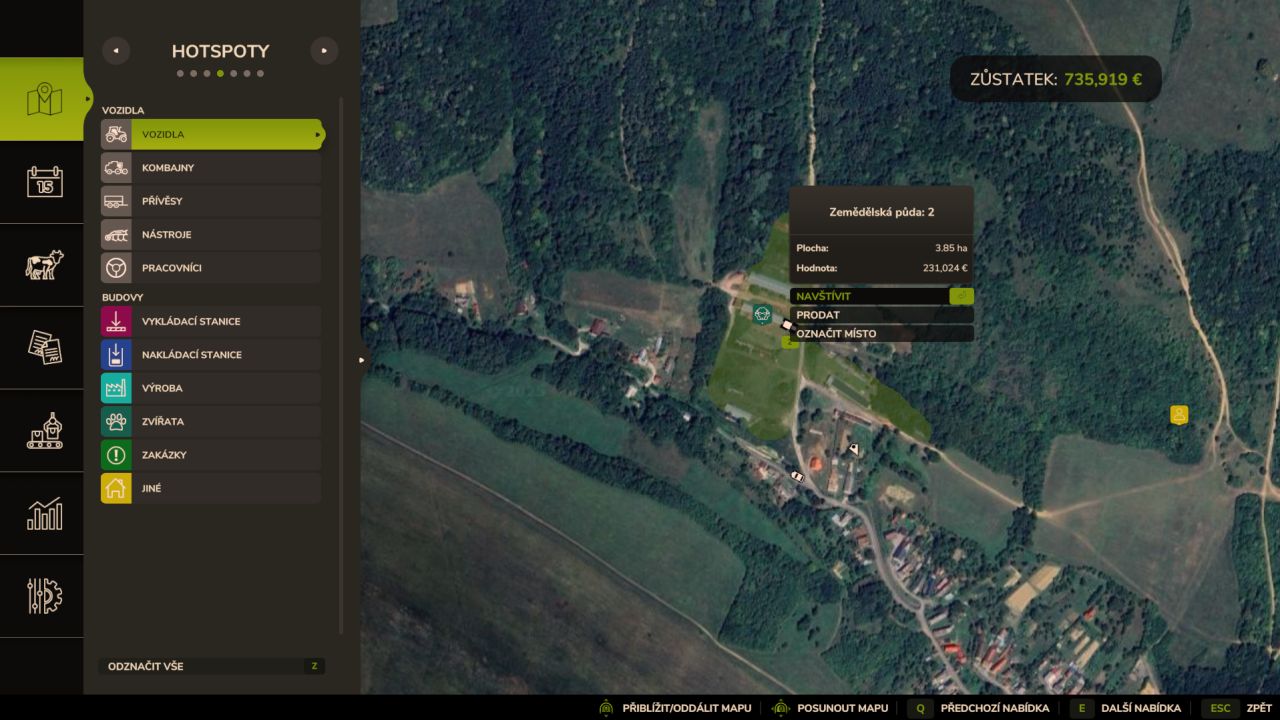Toggle Přívěsy hotspot filter

[211, 201]
